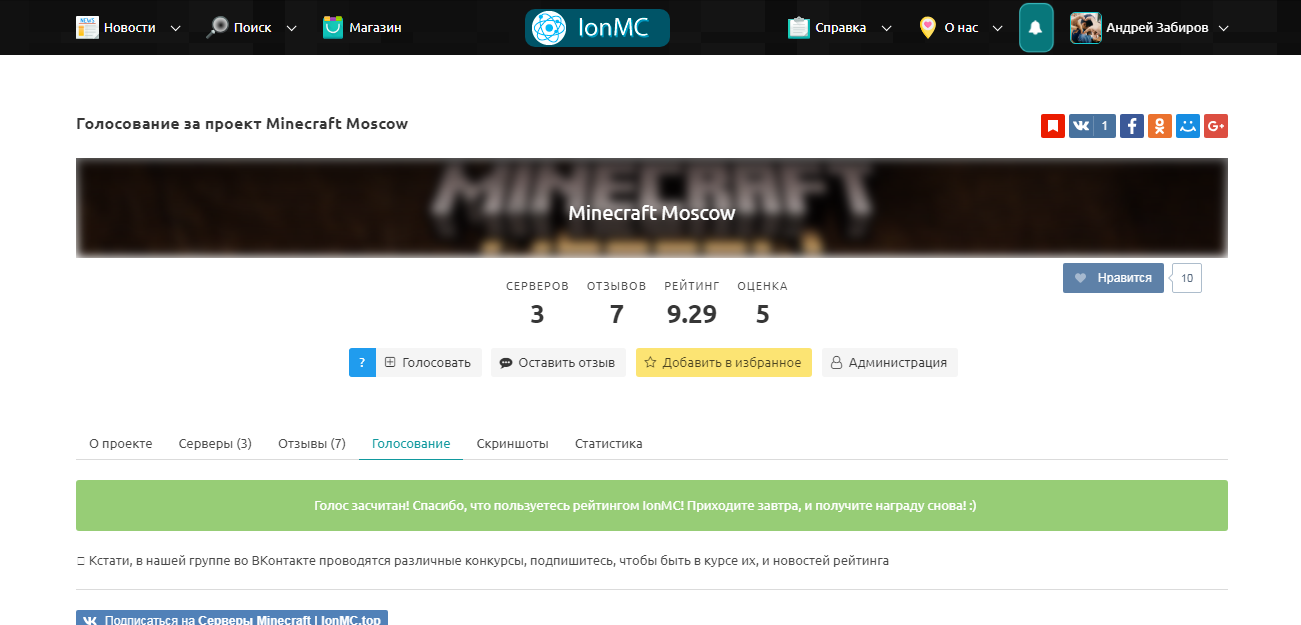Expand the Новости dropdown menu
The width and height of the screenshot is (1301, 625).
click(x=129, y=28)
